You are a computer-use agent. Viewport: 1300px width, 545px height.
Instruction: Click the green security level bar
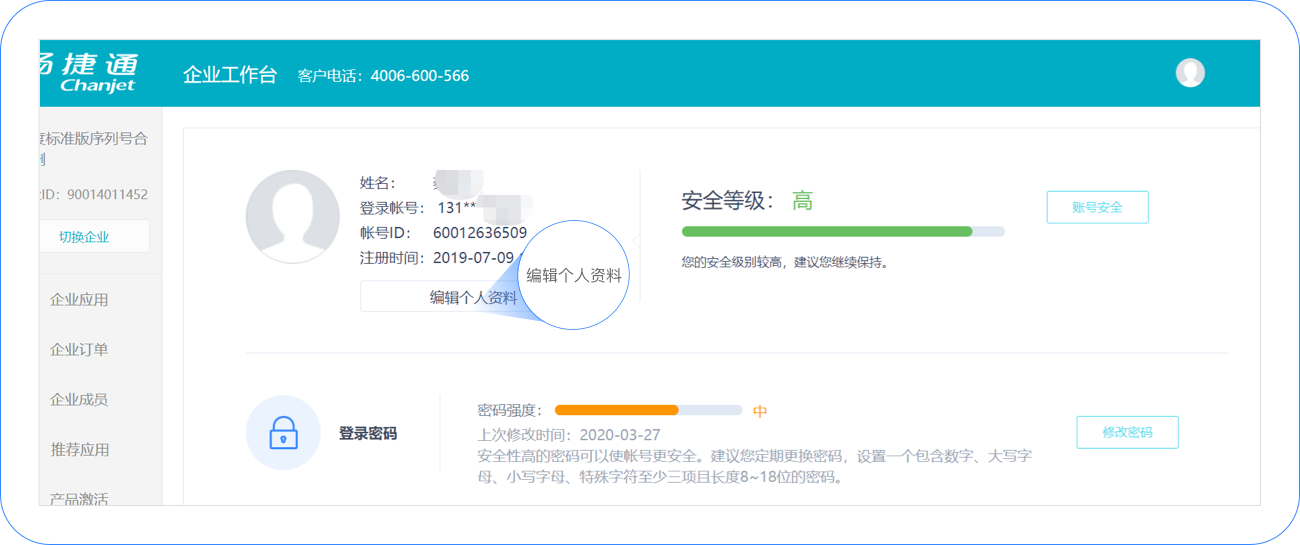tap(826, 232)
